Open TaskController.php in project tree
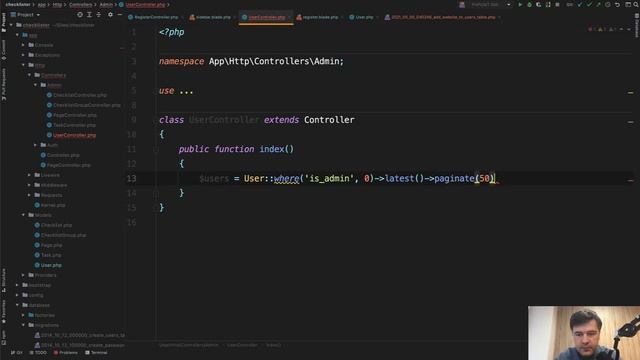This screenshot has width=640, height=360. (x=71, y=125)
